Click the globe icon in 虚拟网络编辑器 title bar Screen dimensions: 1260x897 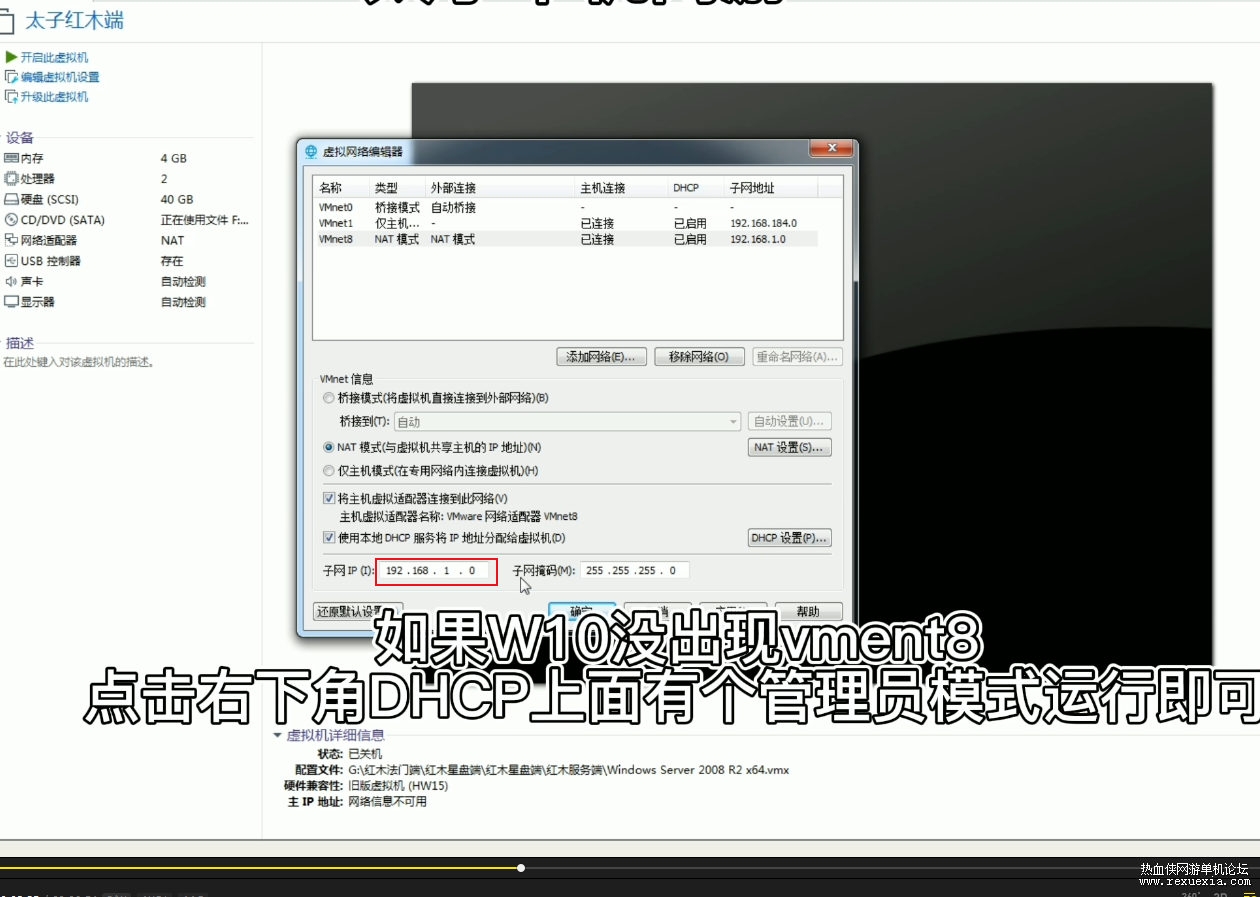tap(311, 151)
